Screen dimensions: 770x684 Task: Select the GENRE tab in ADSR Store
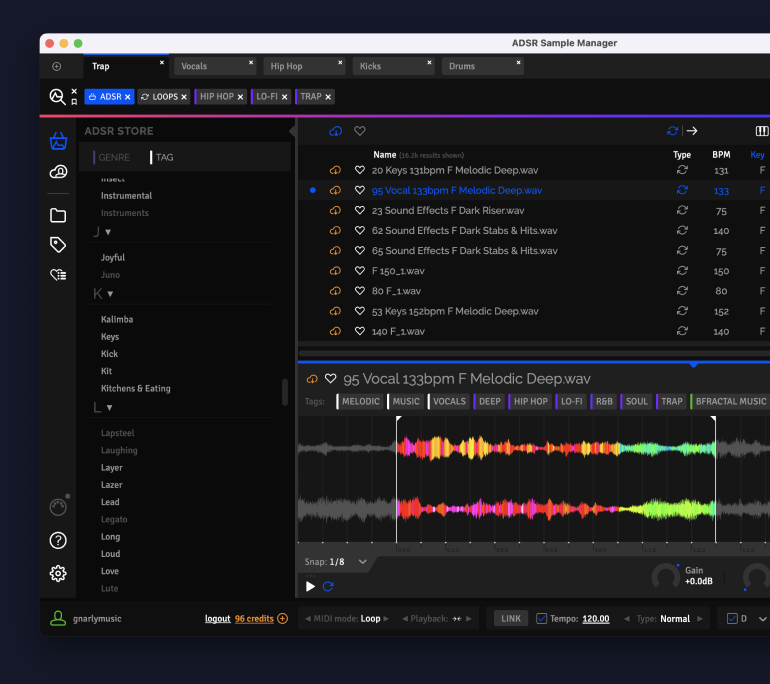114,157
